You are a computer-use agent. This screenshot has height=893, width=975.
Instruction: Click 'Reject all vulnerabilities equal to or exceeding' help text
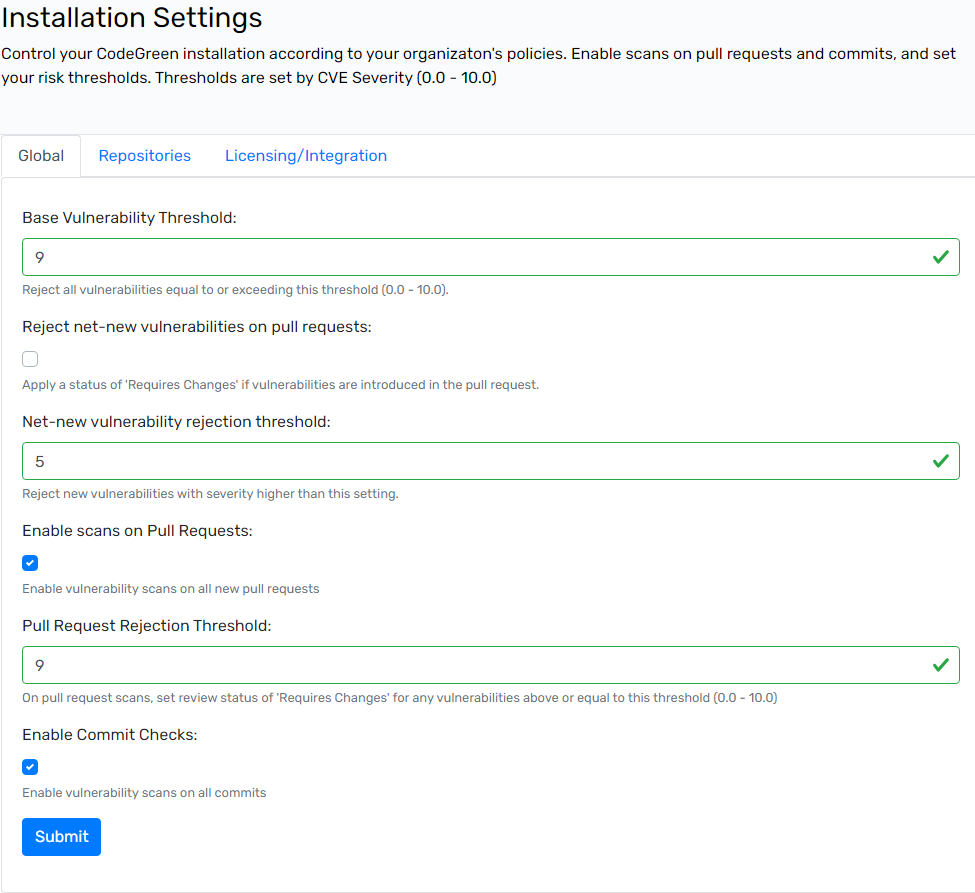(x=236, y=290)
